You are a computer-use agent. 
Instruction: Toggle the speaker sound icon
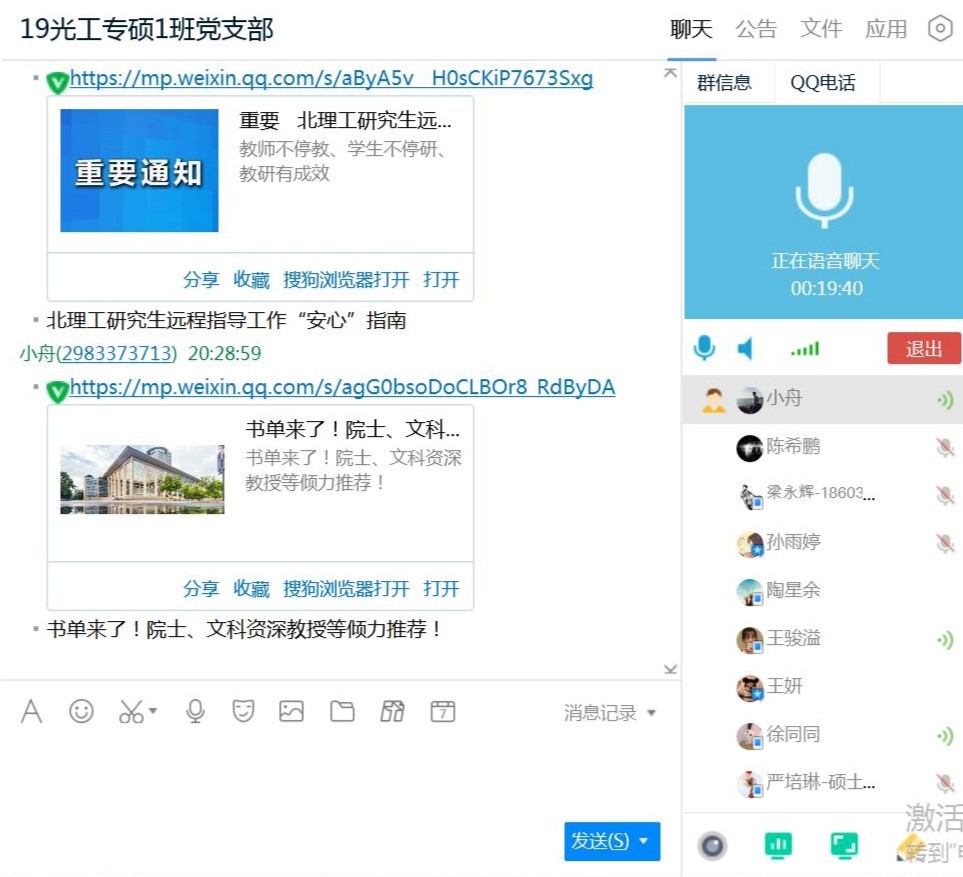746,348
